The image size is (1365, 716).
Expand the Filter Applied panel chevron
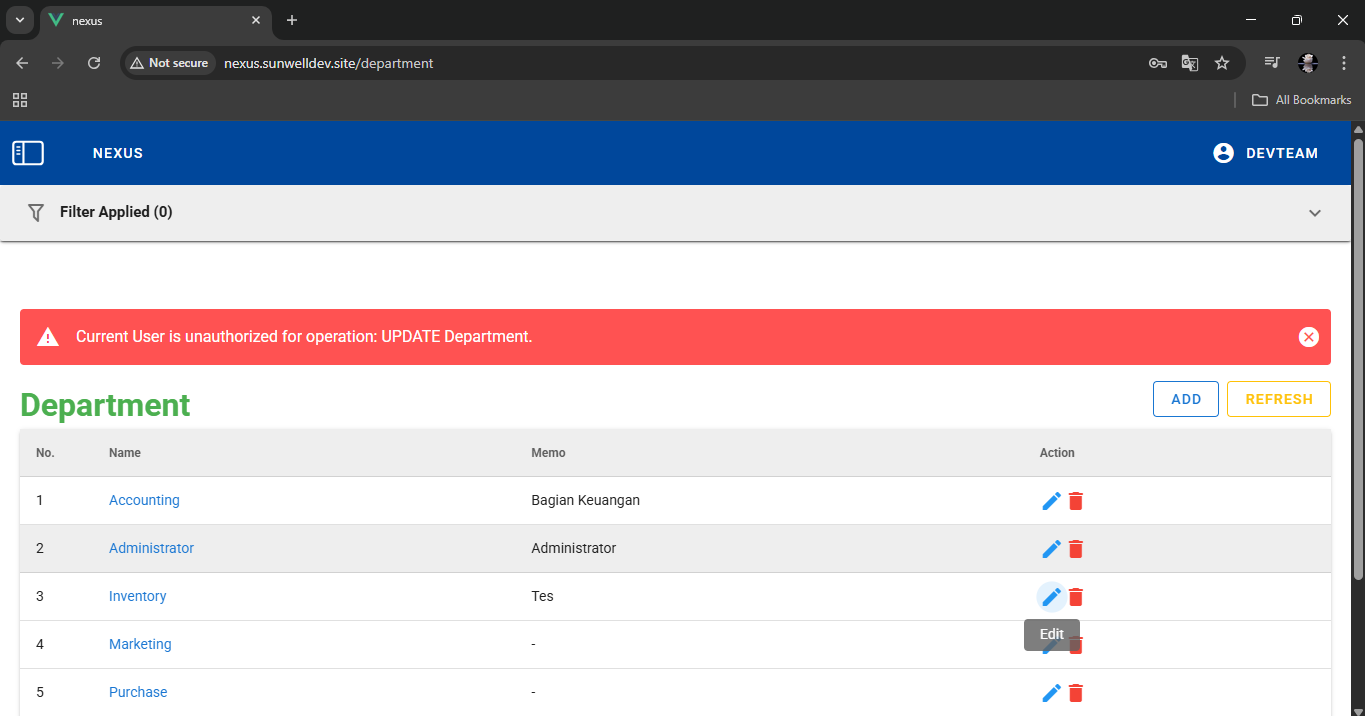pos(1314,213)
